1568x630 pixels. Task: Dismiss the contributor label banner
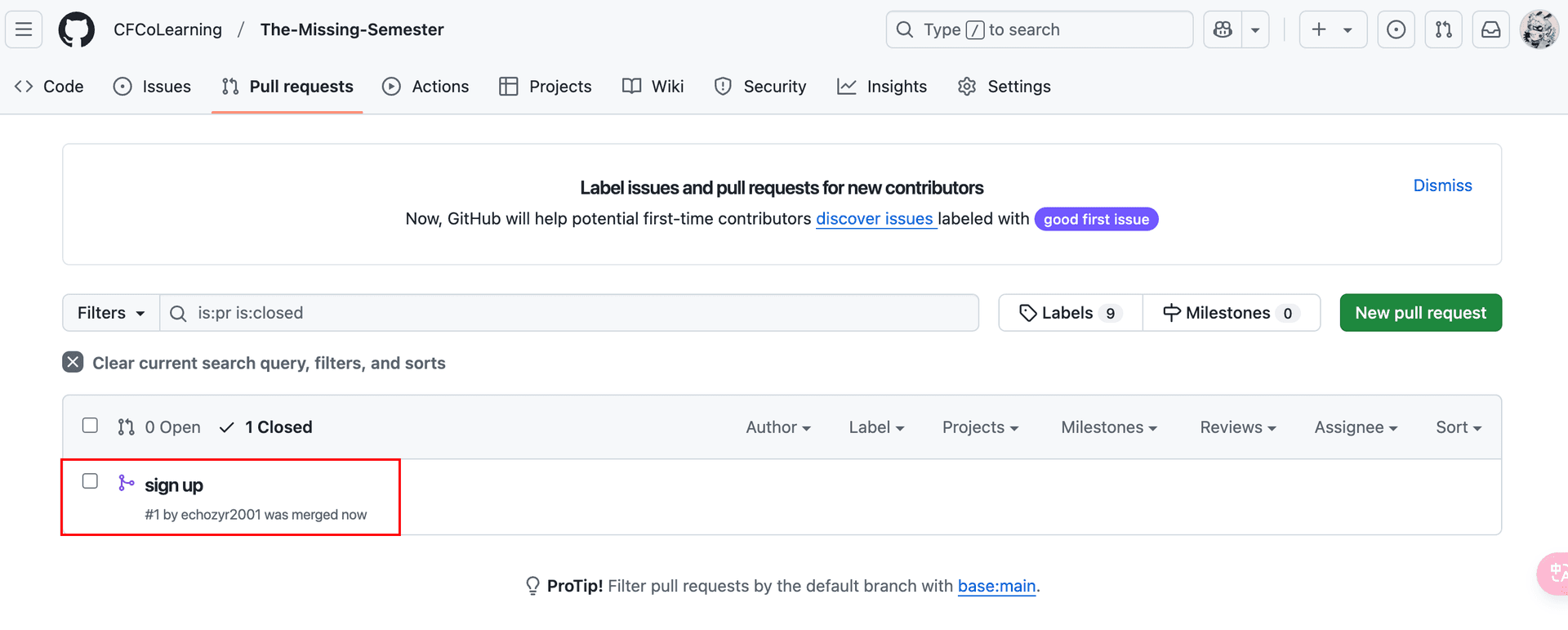tap(1442, 185)
